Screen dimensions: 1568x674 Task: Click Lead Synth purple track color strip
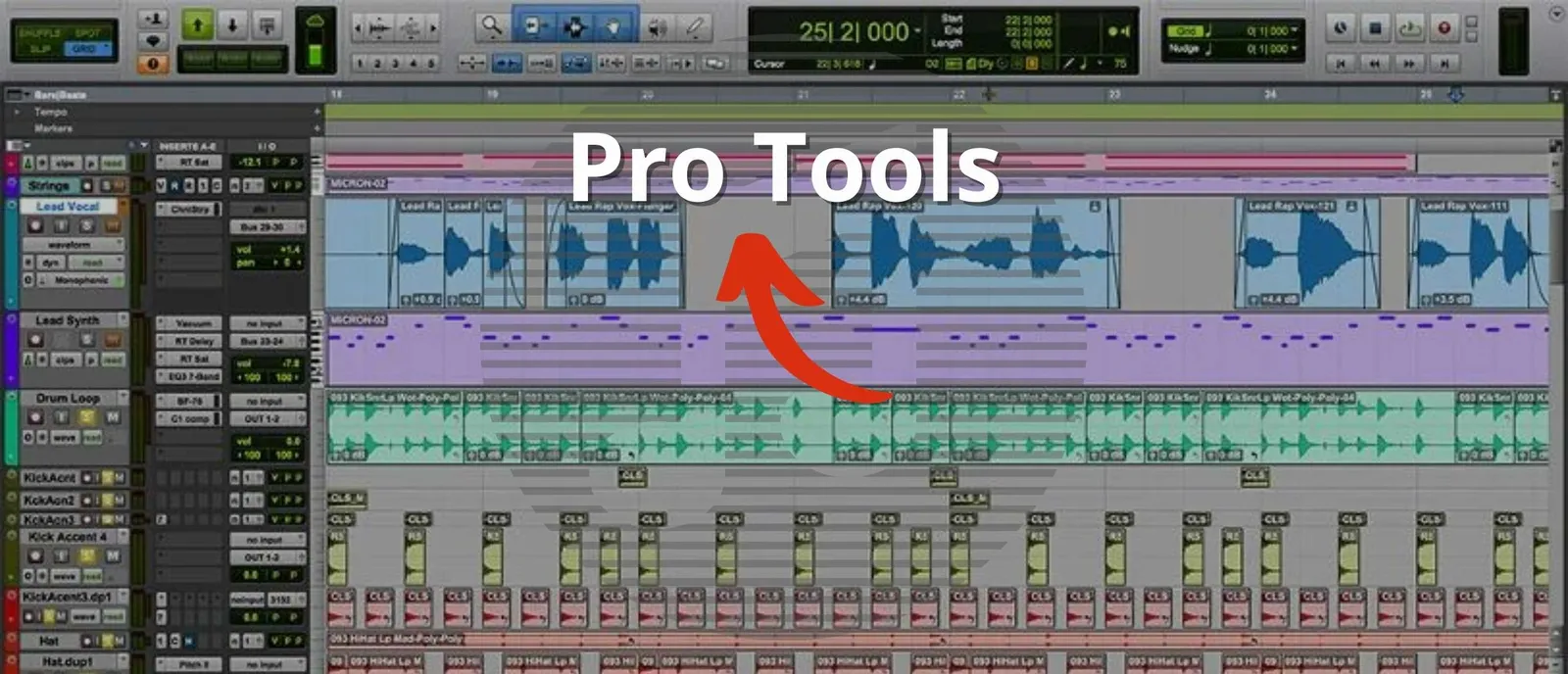(11, 349)
